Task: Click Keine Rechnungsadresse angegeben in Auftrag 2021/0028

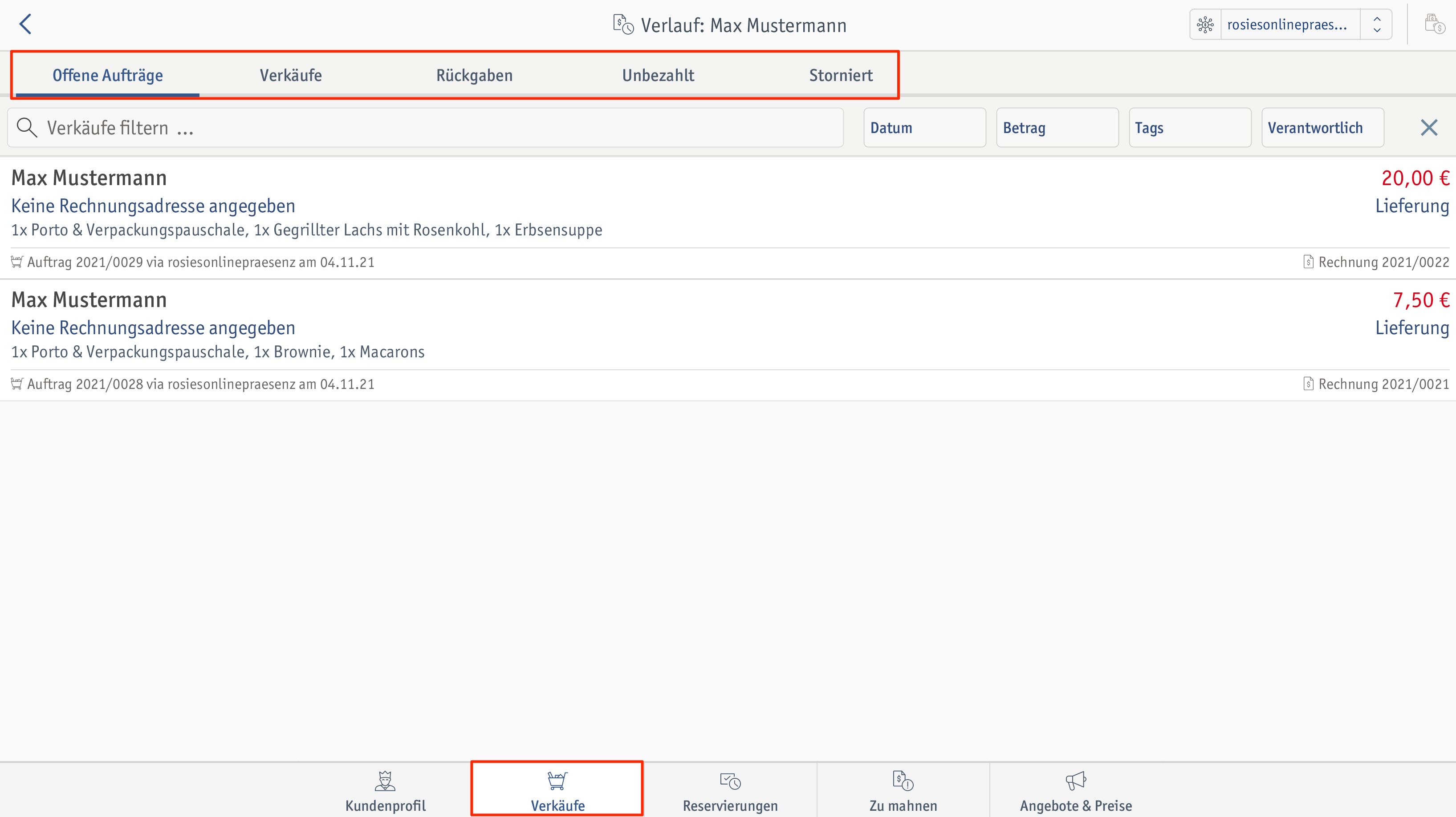Action: tap(153, 328)
